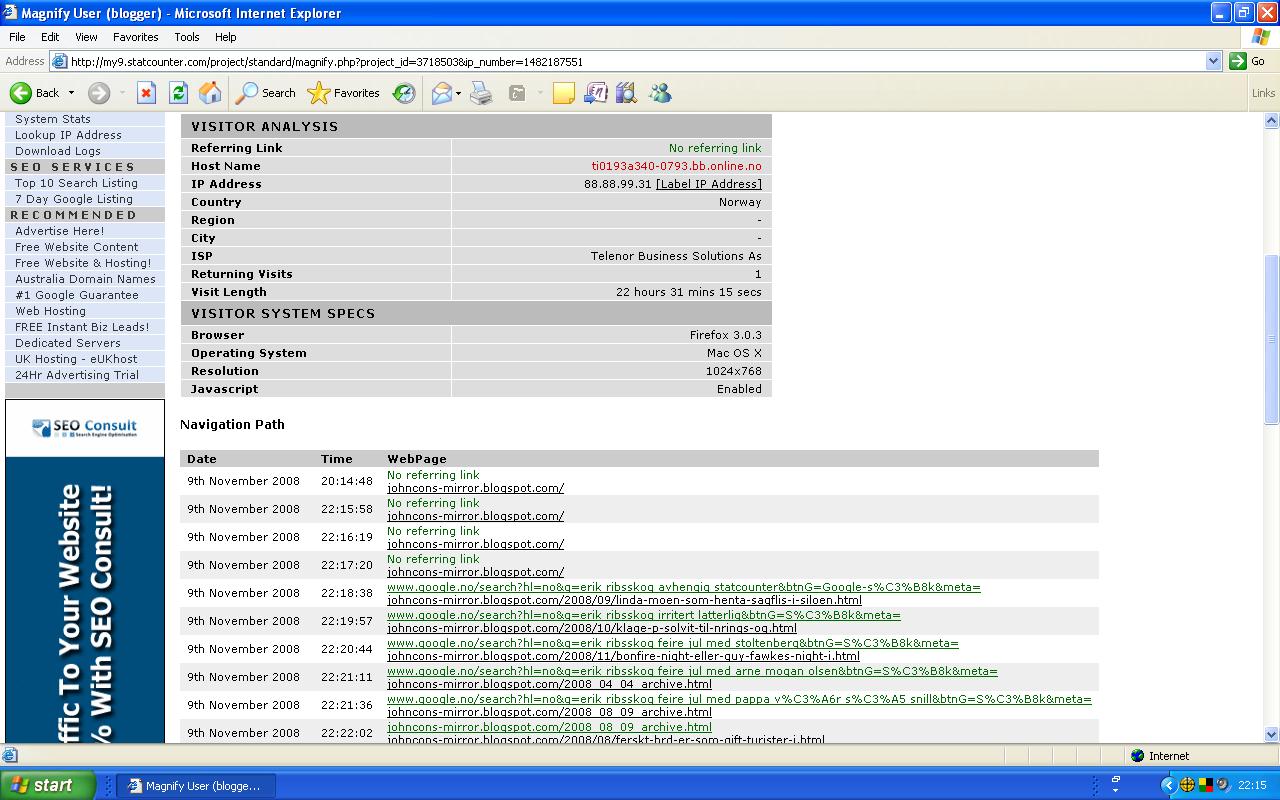Open the Free Website Content link
The height and width of the screenshot is (800, 1280).
pyautogui.click(x=77, y=247)
